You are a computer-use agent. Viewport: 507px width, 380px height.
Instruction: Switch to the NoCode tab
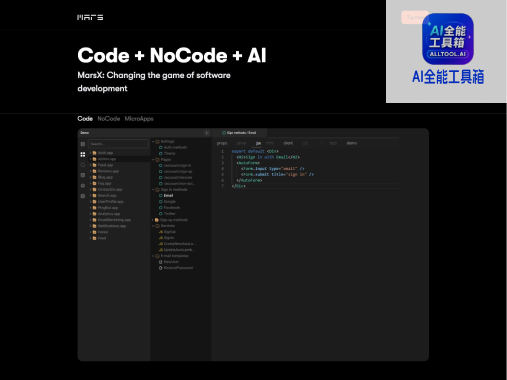tap(109, 119)
